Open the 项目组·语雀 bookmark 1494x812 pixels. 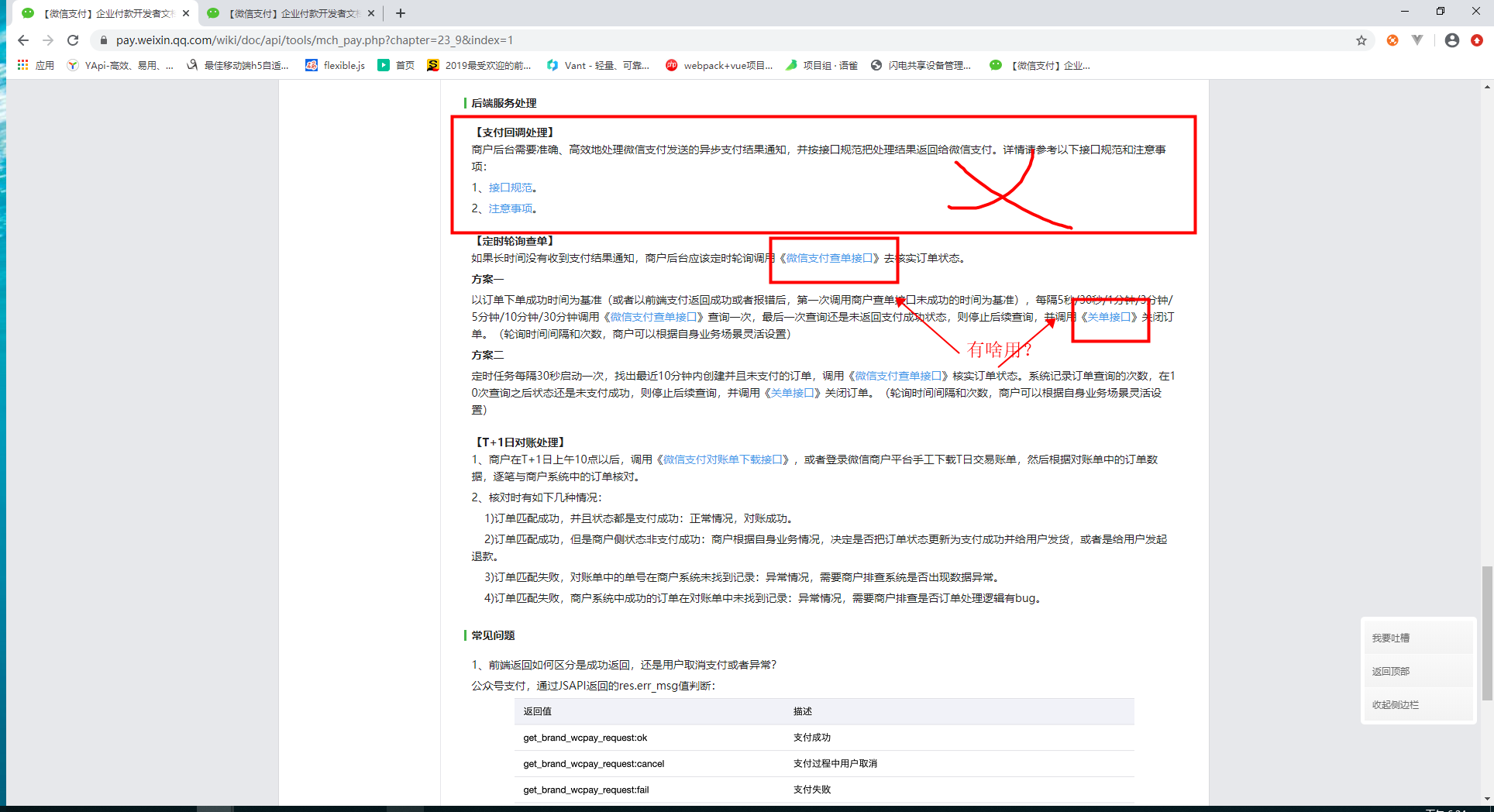821,65
